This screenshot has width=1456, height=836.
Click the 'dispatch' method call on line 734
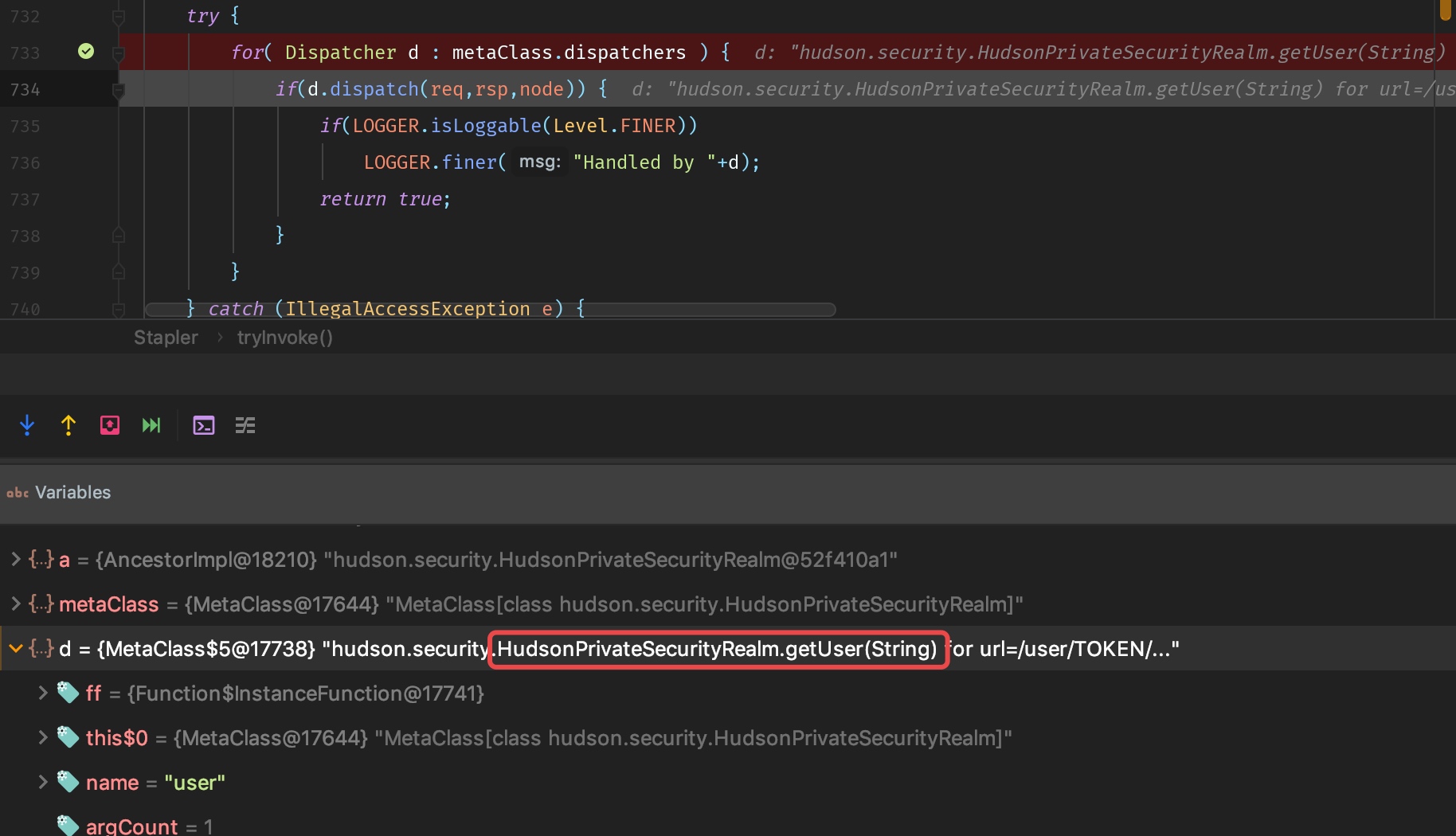374,89
